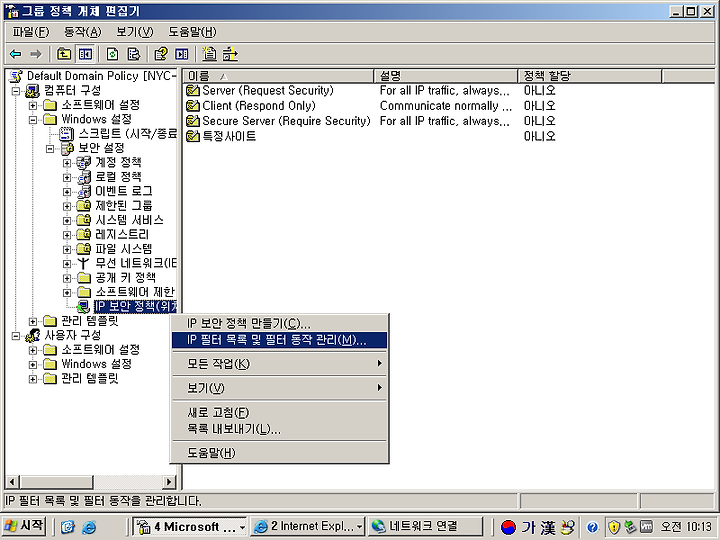Screen dimensions: 720x540
Task: Select the Secure Server (Require Security) policy icon
Action: 192,121
